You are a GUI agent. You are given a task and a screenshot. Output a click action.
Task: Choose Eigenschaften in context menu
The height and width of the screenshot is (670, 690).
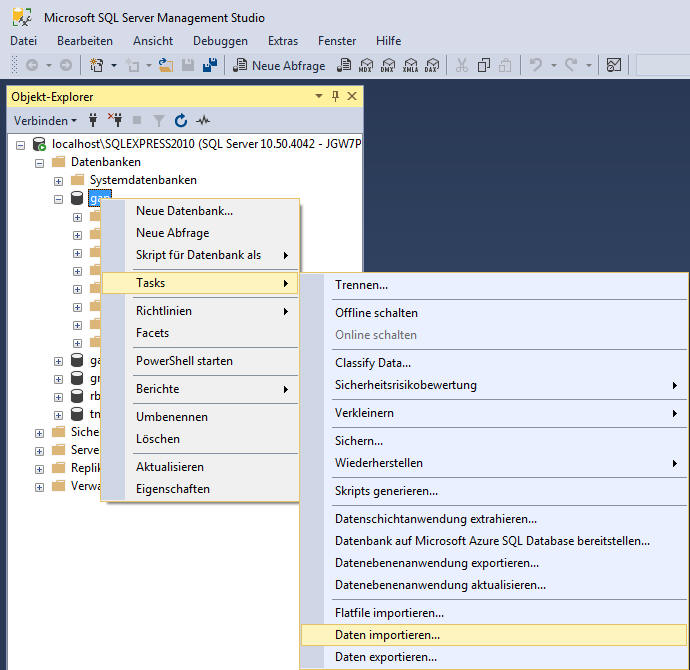tap(200, 489)
